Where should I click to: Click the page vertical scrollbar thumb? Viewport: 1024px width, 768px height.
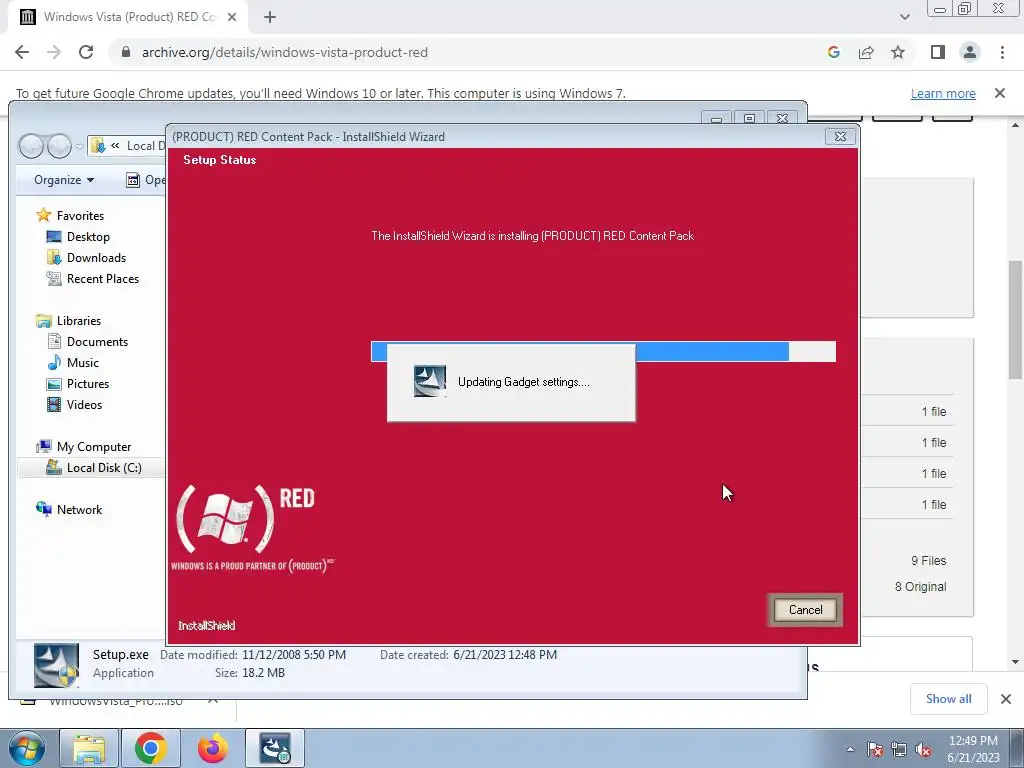(x=1015, y=319)
